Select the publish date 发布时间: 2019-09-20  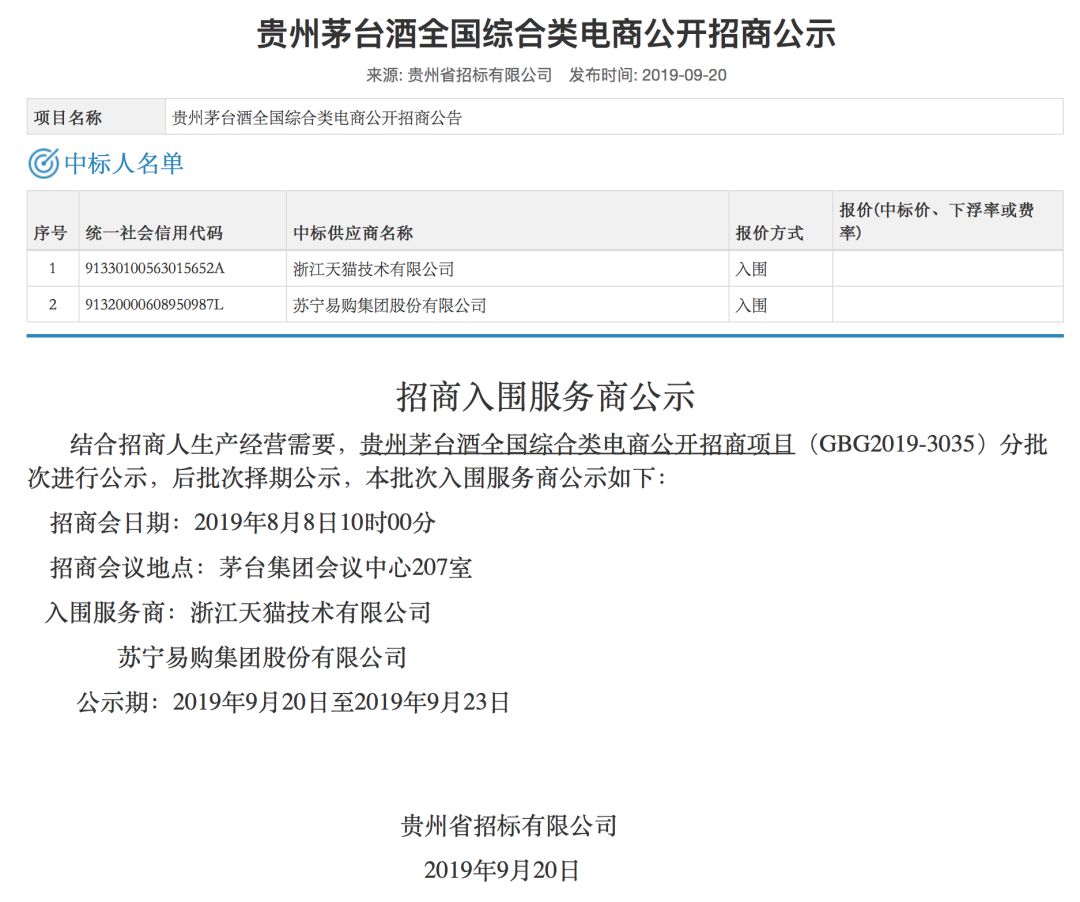[647, 75]
